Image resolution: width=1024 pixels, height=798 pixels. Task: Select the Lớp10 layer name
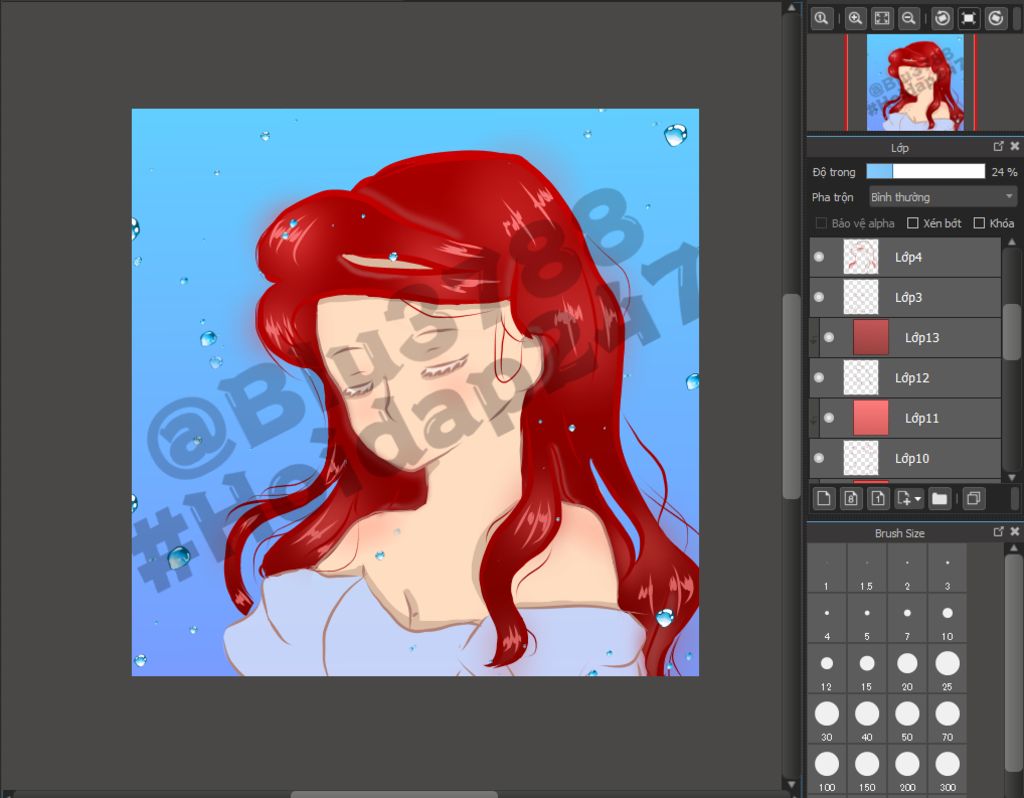click(x=912, y=458)
